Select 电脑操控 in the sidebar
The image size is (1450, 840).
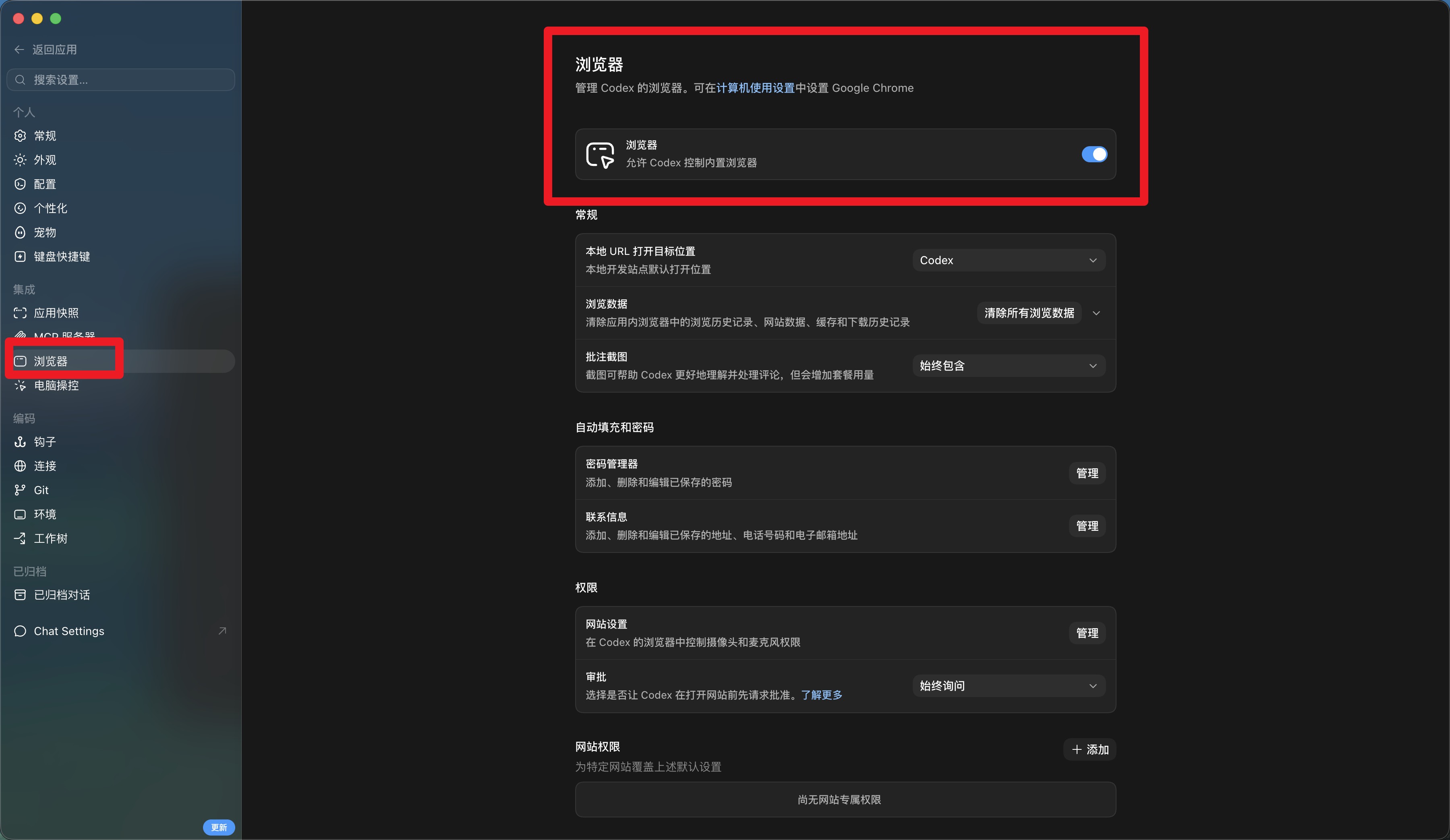(121, 385)
